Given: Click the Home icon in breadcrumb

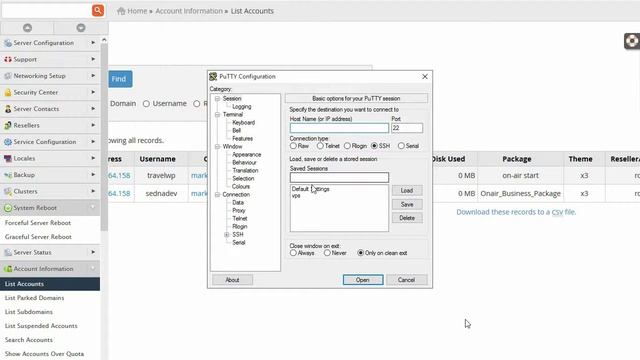Looking at the screenshot, I should (x=121, y=11).
